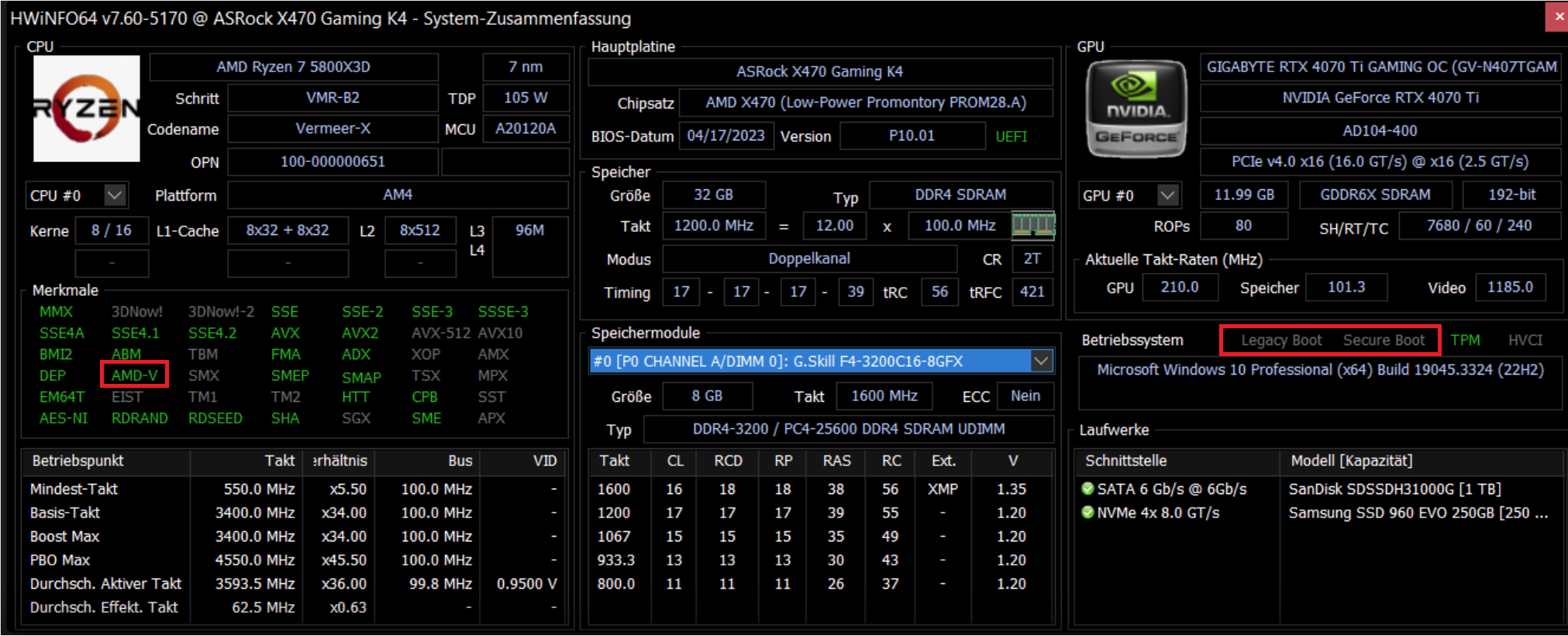Click the 32 GB memory size field
Viewport: 1568px width, 636px height.
coord(713,195)
